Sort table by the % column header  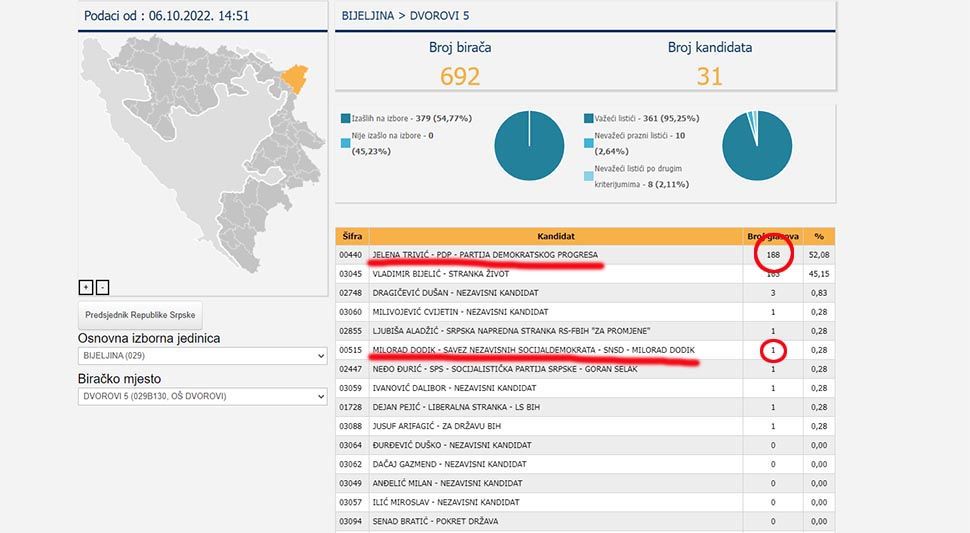[819, 237]
